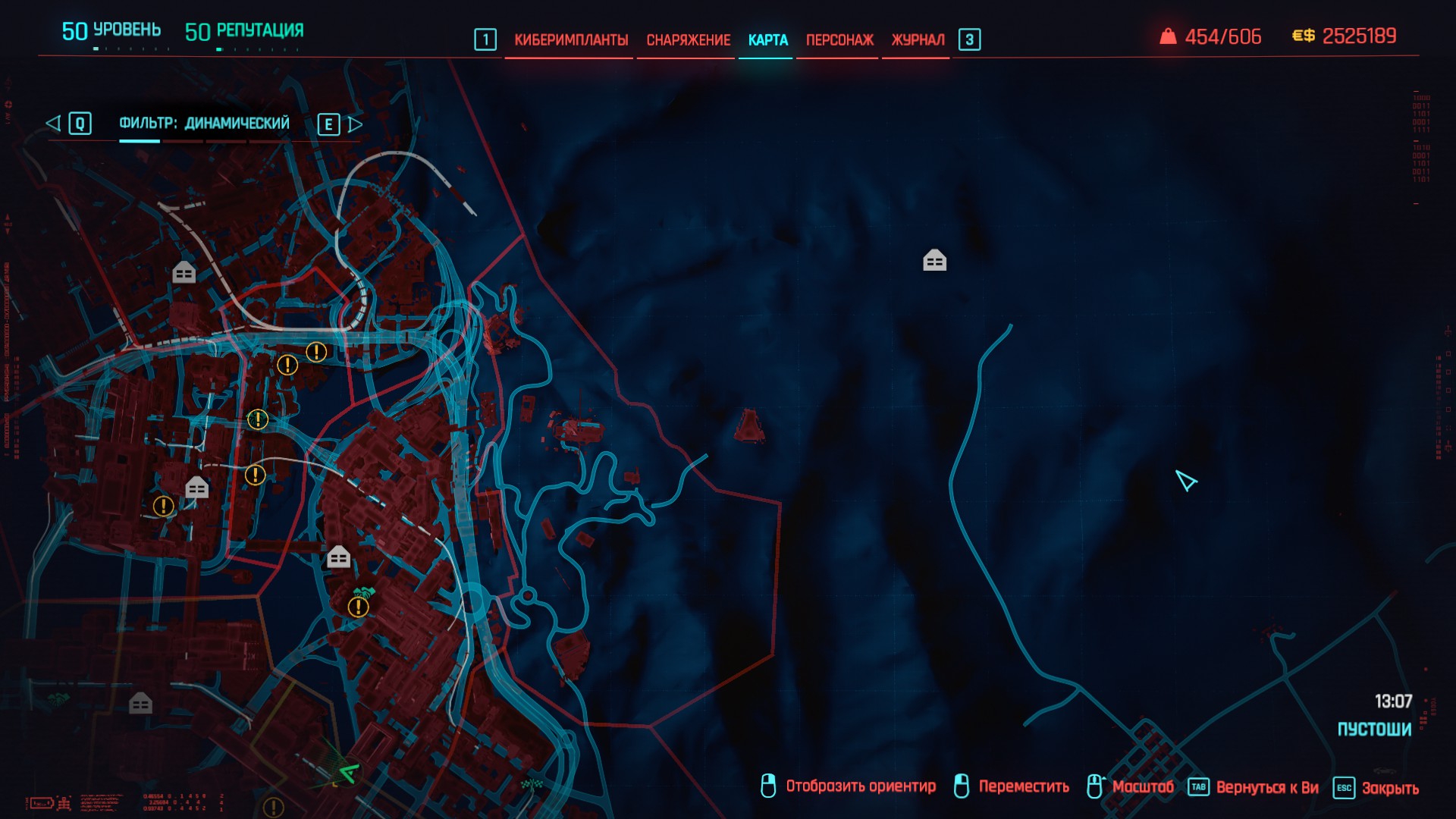Switch to next filter with right arrow
Image resolution: width=1456 pixels, height=819 pixels.
355,124
